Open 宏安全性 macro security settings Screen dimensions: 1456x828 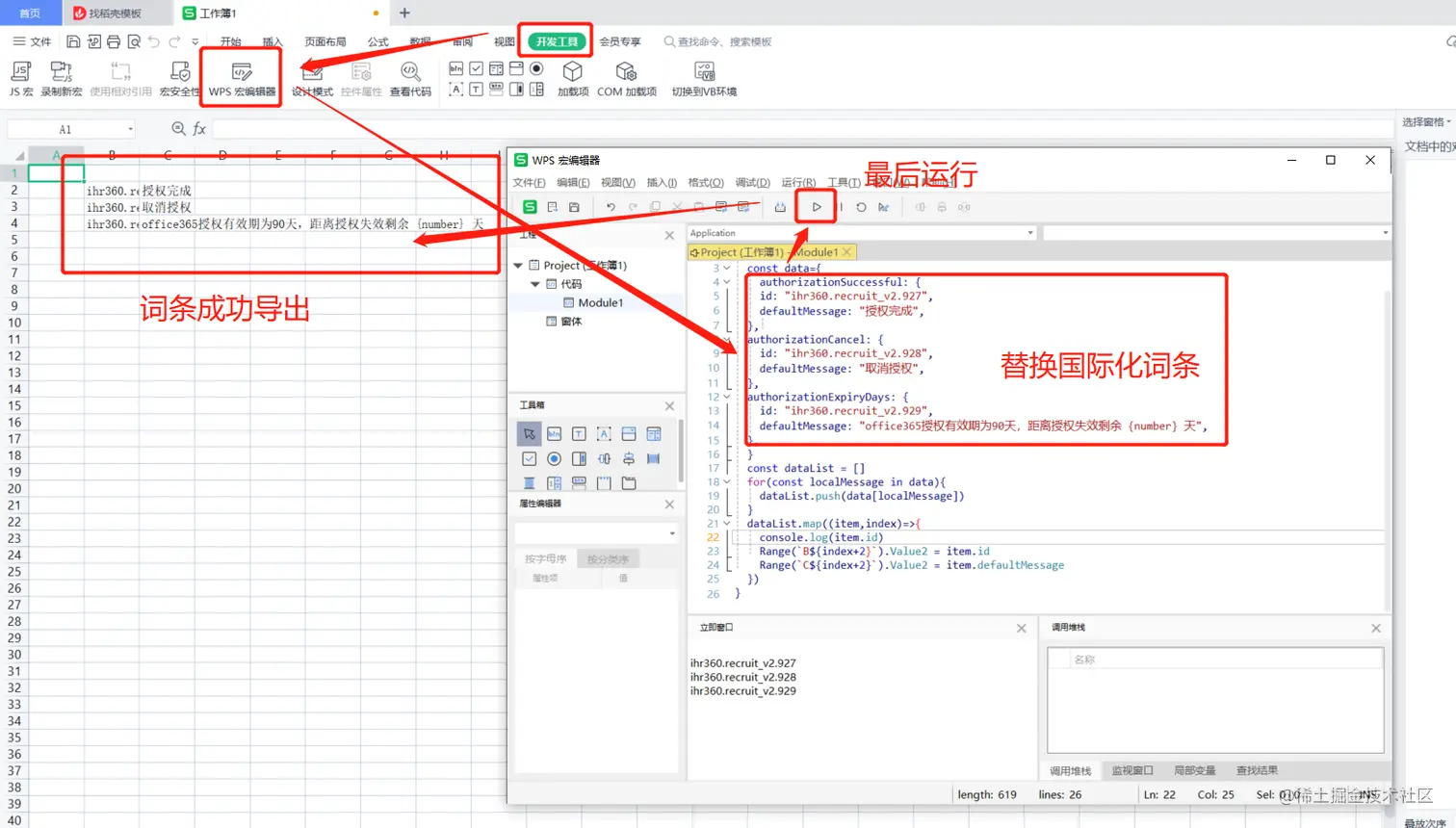click(179, 78)
